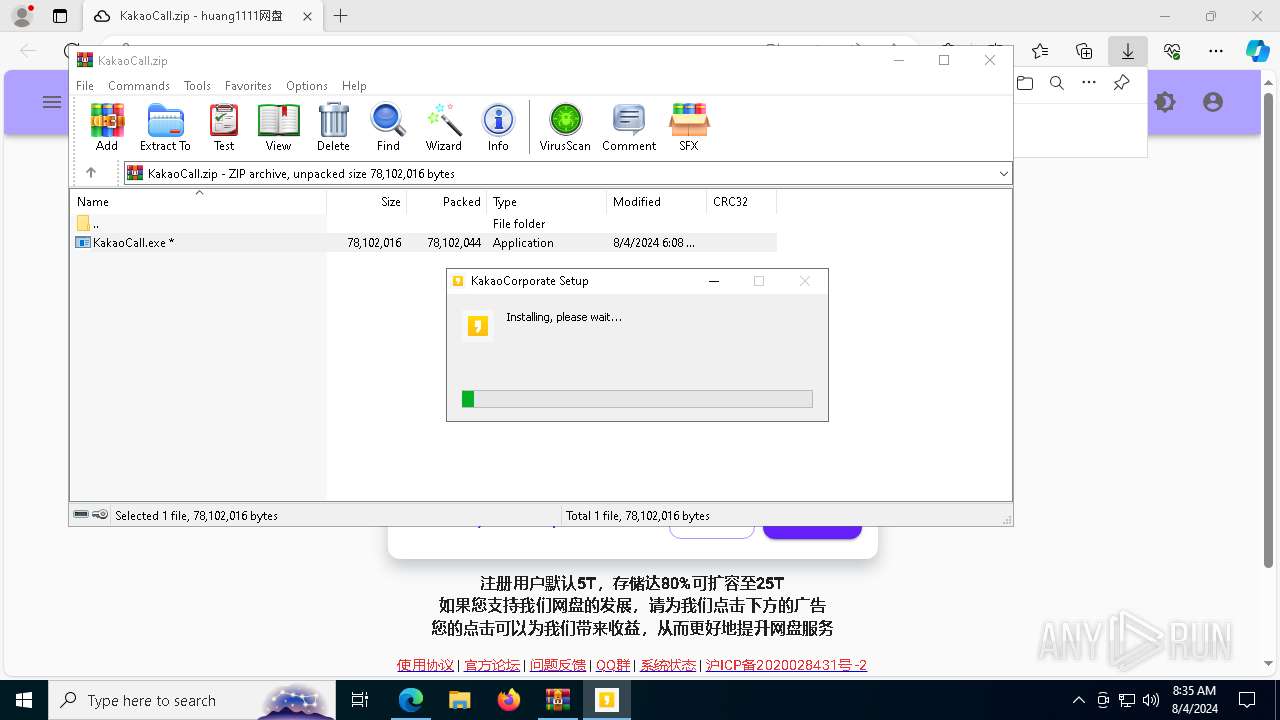Viewport: 1280px width, 720px height.
Task: Minimize the KakaoCorporate Setup dialog
Action: pyautogui.click(x=714, y=281)
